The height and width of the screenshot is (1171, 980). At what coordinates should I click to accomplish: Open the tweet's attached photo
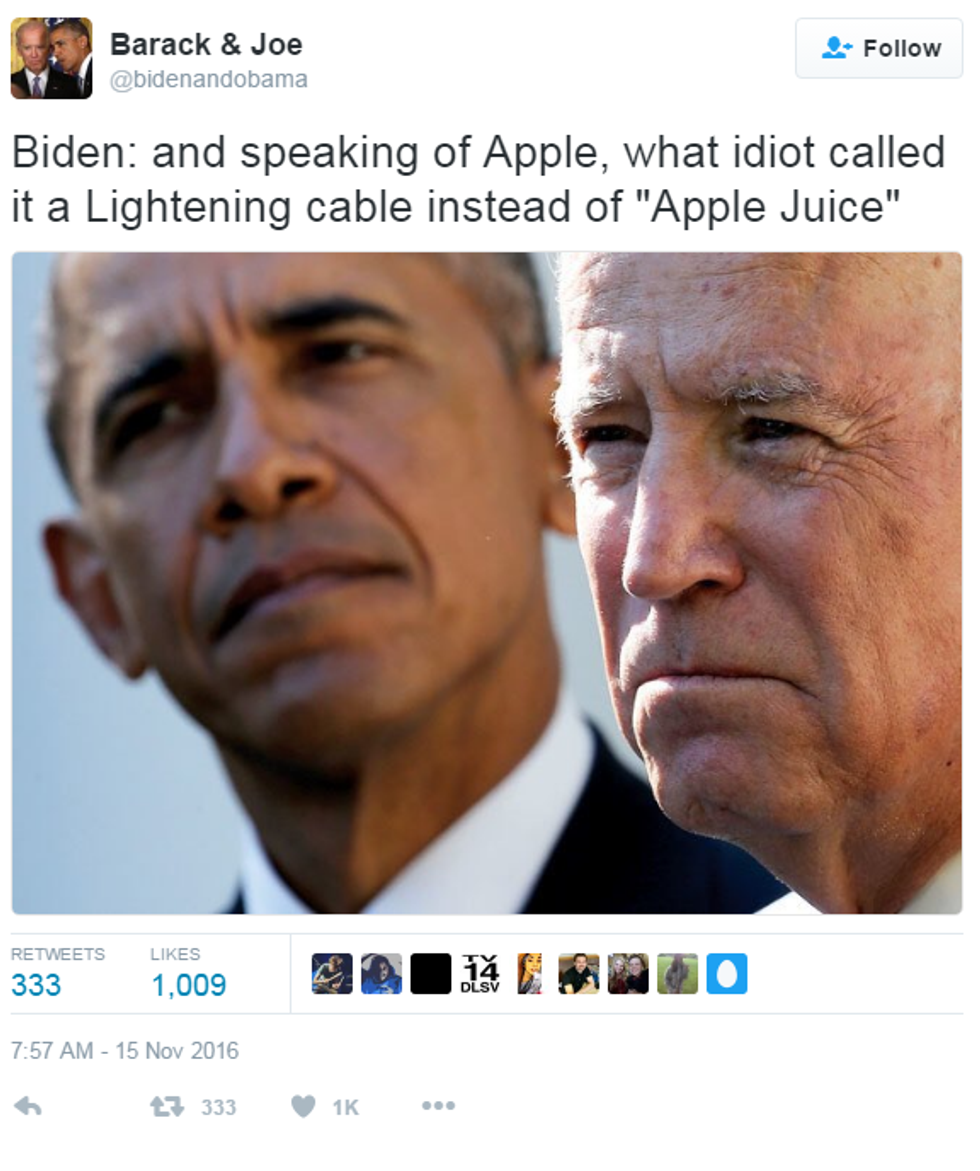[487, 583]
